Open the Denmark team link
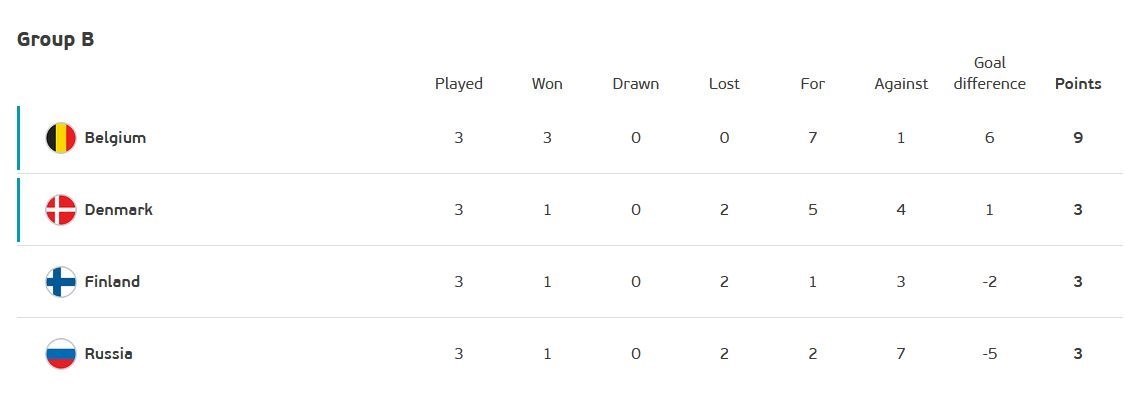Image resolution: width=1133 pixels, height=401 pixels. (x=118, y=210)
